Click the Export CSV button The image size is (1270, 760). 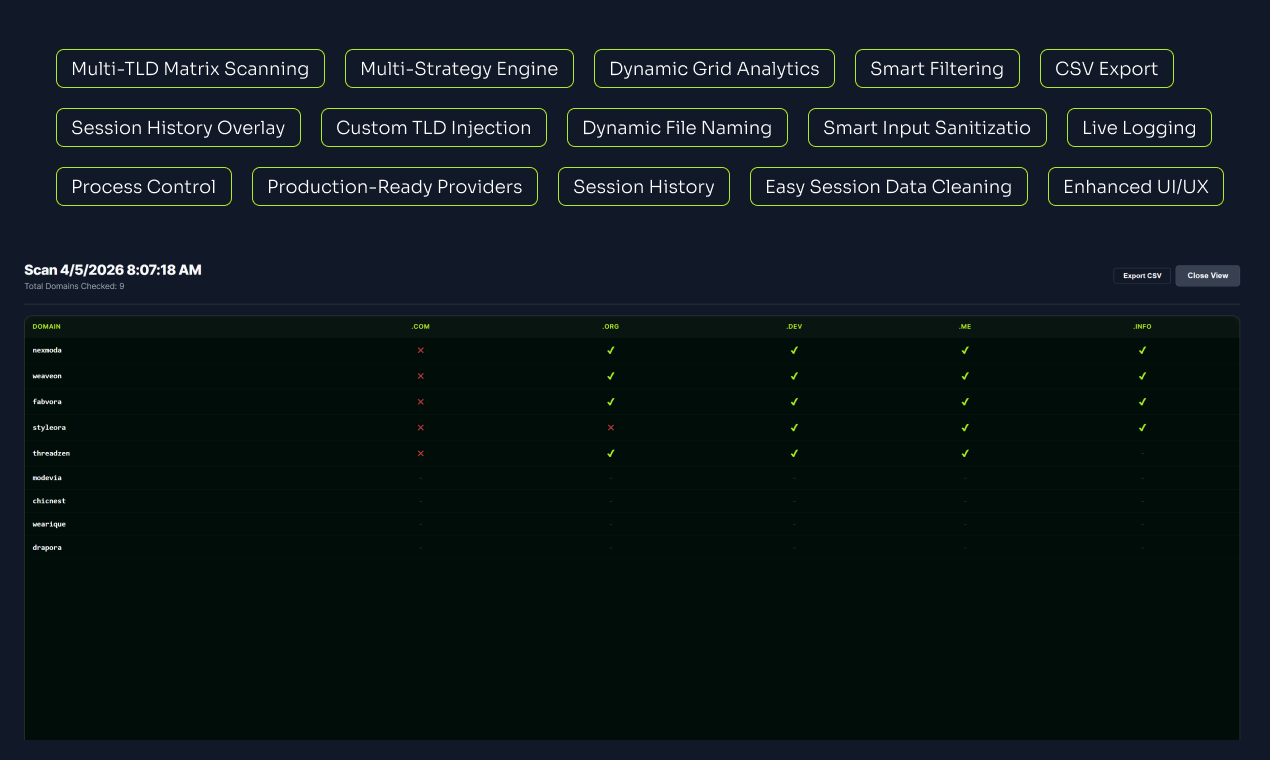point(1142,275)
